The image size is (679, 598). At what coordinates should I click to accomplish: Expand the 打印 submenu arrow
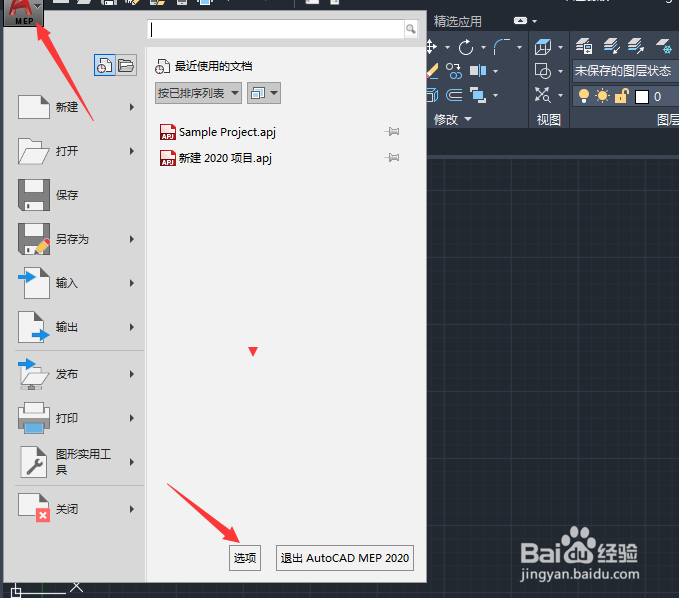click(132, 418)
